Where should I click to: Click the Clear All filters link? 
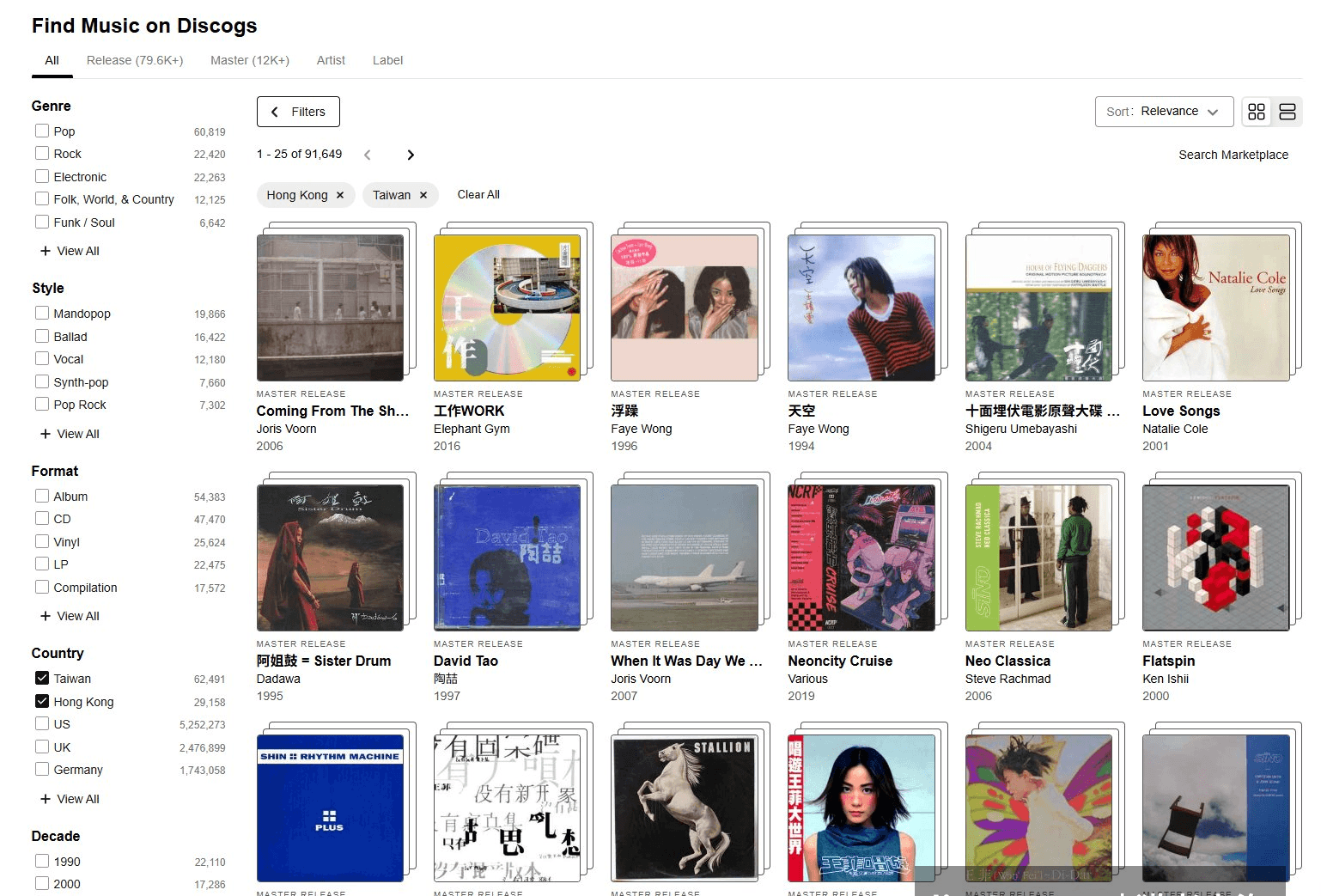(478, 195)
